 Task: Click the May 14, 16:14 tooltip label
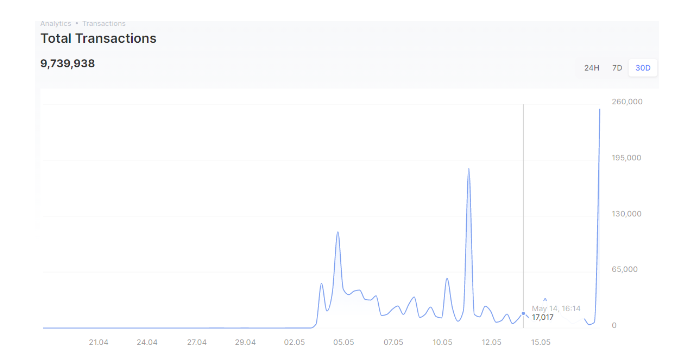coord(556,308)
